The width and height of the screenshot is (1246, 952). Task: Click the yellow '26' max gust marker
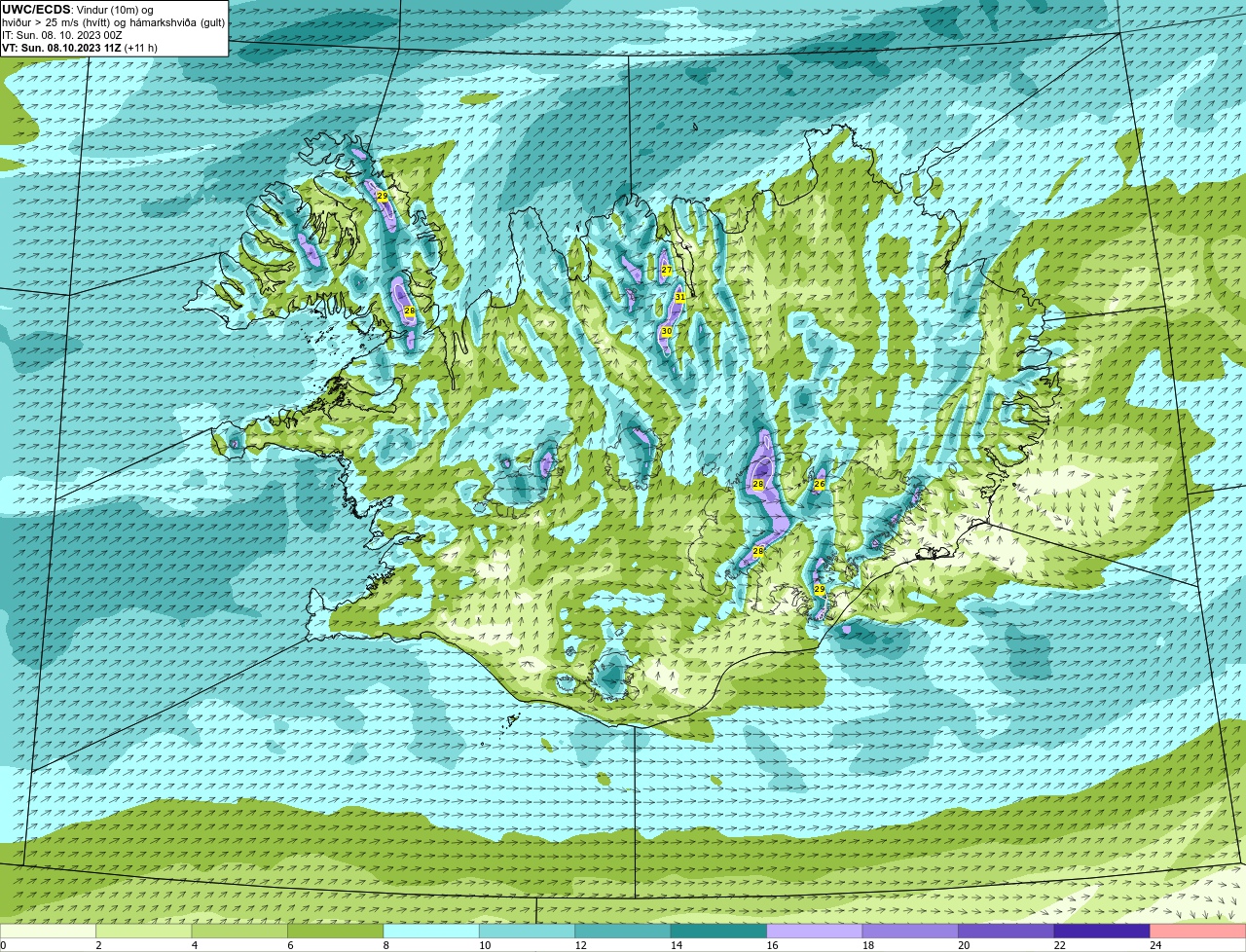point(820,484)
